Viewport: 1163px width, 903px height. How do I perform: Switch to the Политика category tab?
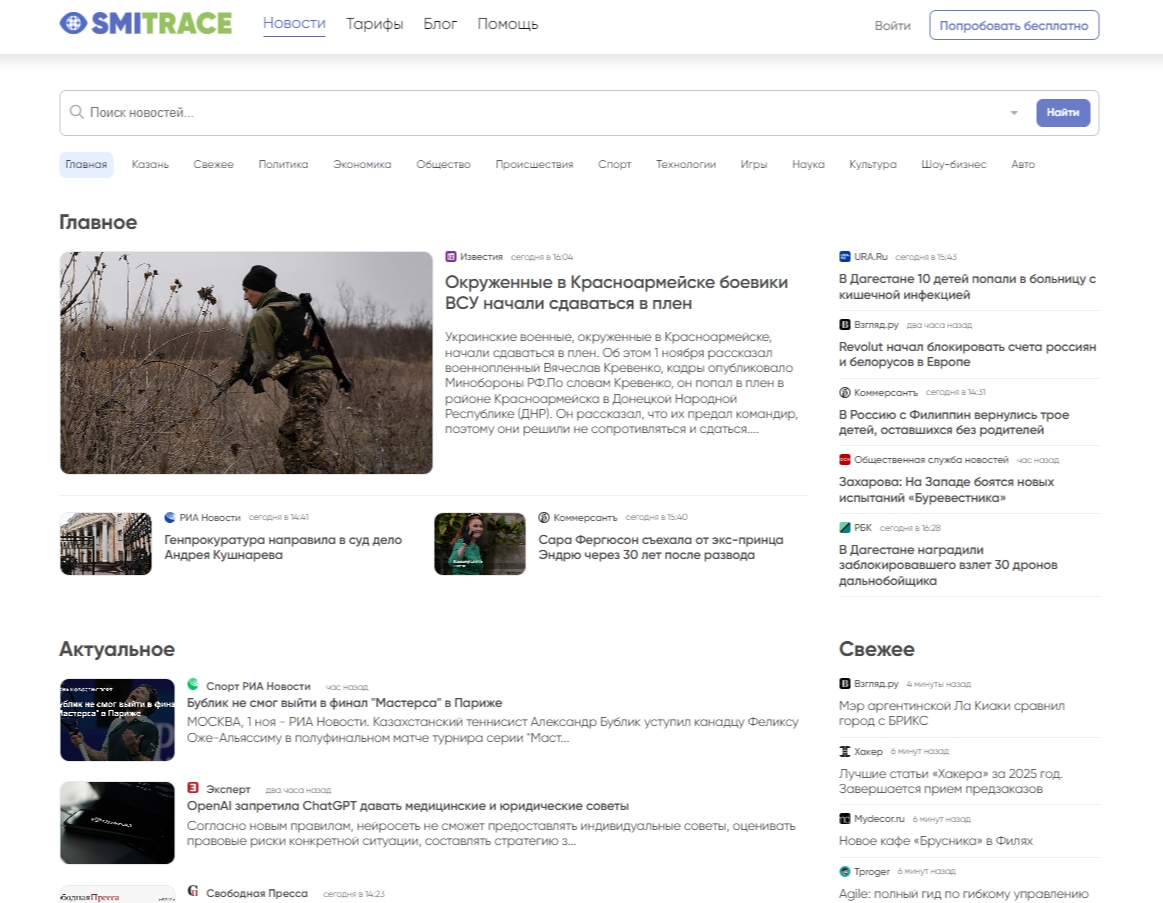[283, 164]
